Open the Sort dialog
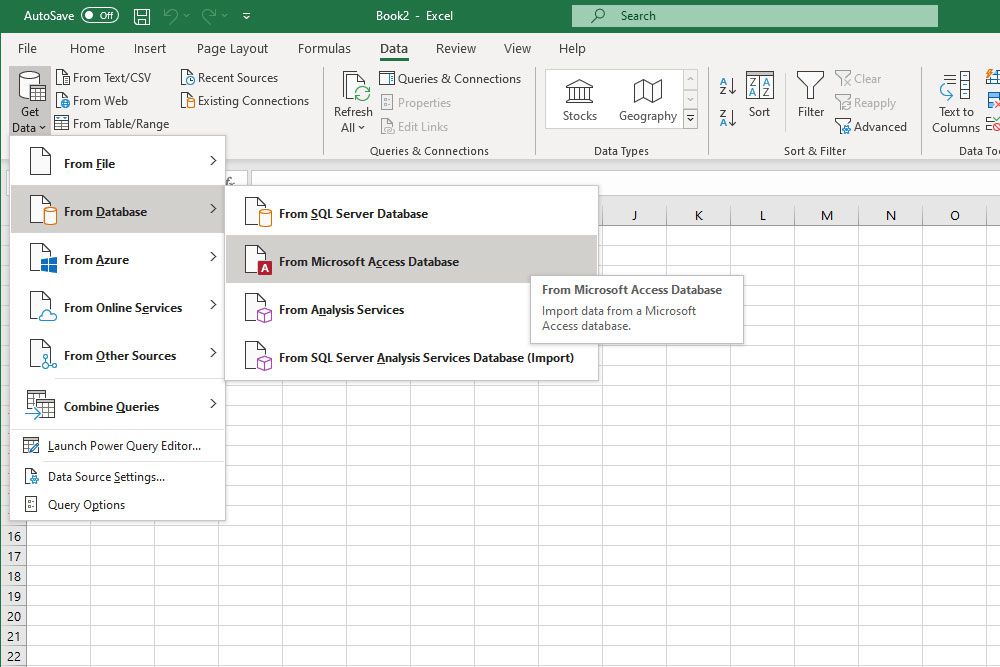The image size is (1000, 667). pos(759,94)
